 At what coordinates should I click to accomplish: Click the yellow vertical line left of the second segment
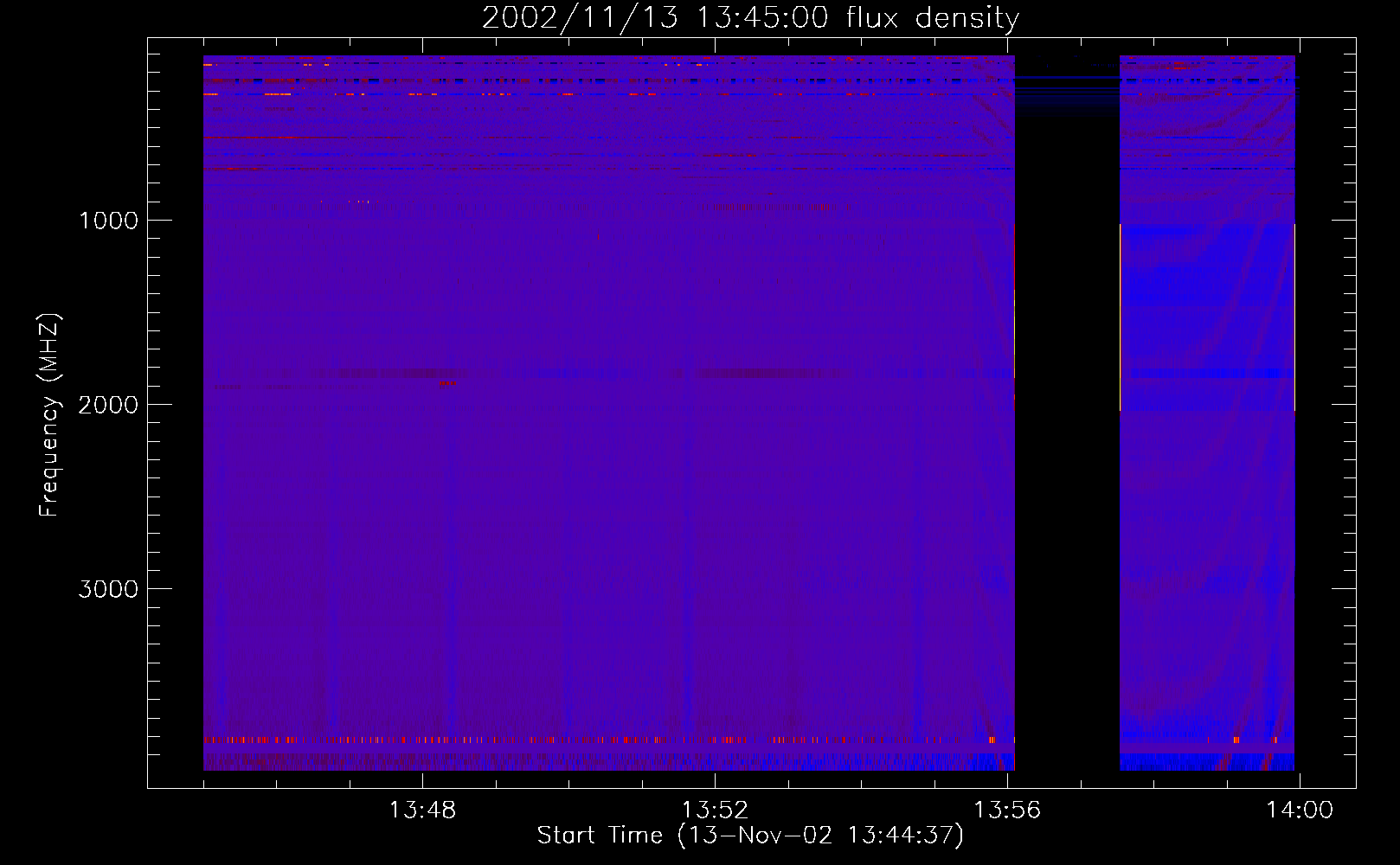pyautogui.click(x=1120, y=317)
